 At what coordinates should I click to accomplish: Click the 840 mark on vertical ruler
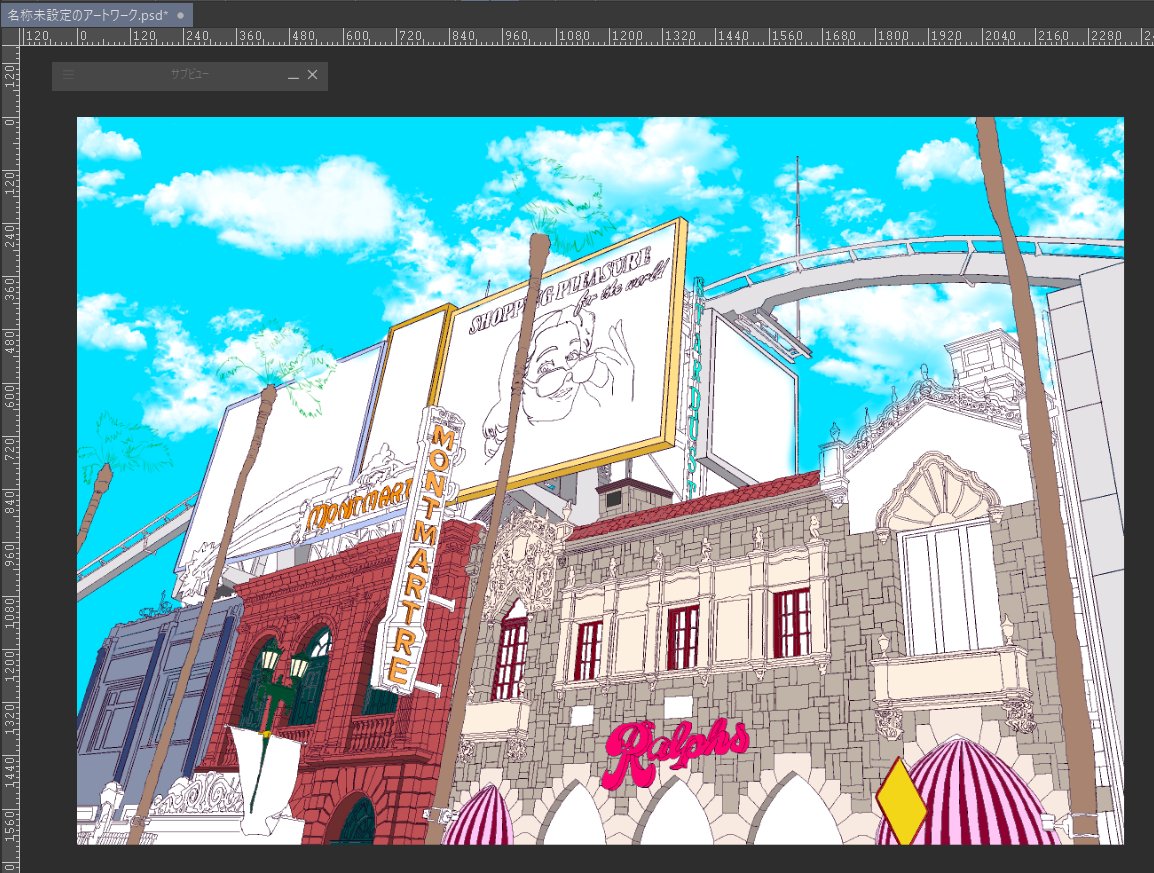click(10, 503)
